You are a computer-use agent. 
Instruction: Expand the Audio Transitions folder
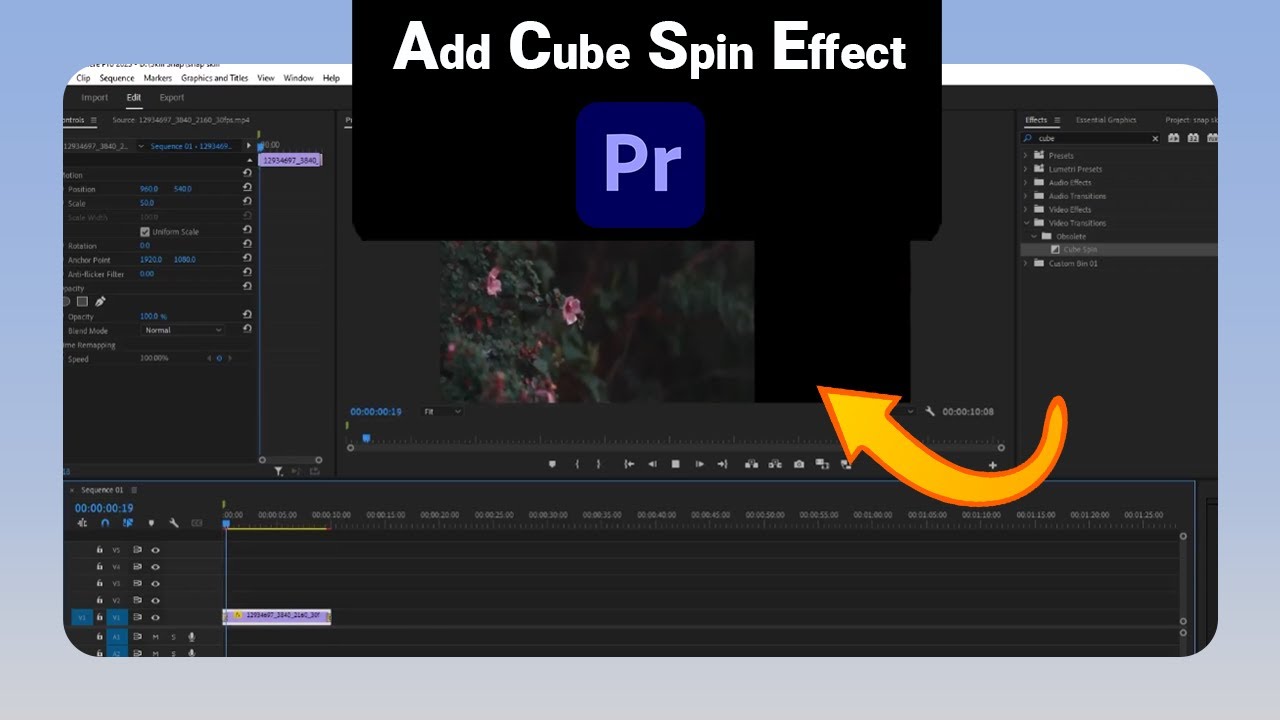(1025, 196)
